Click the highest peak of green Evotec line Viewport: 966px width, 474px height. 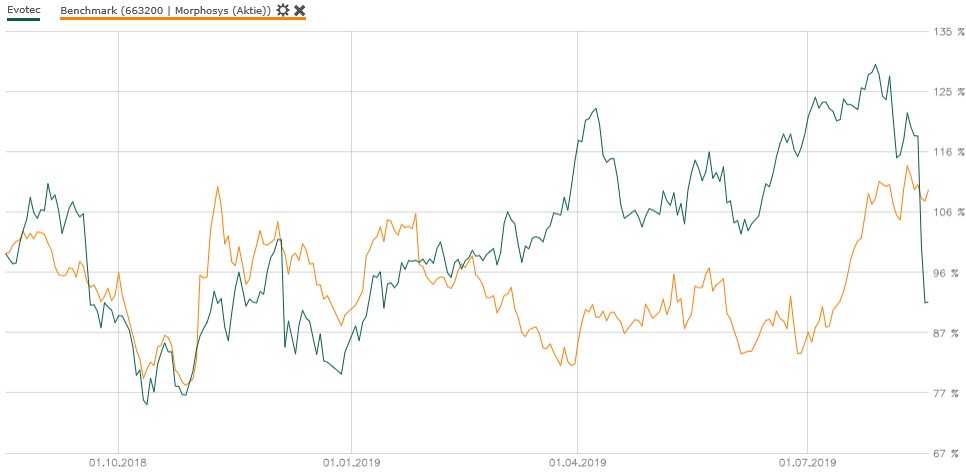coord(875,66)
